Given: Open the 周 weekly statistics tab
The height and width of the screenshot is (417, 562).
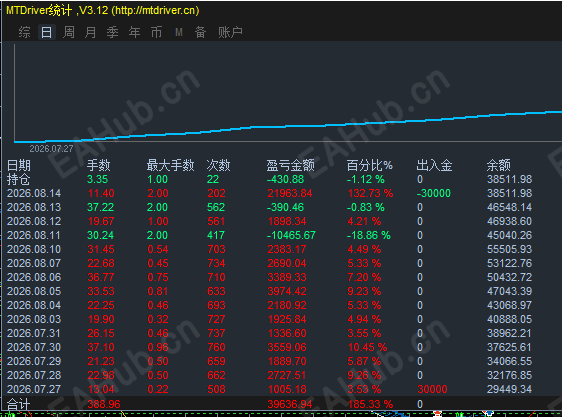Looking at the screenshot, I should (x=69, y=32).
